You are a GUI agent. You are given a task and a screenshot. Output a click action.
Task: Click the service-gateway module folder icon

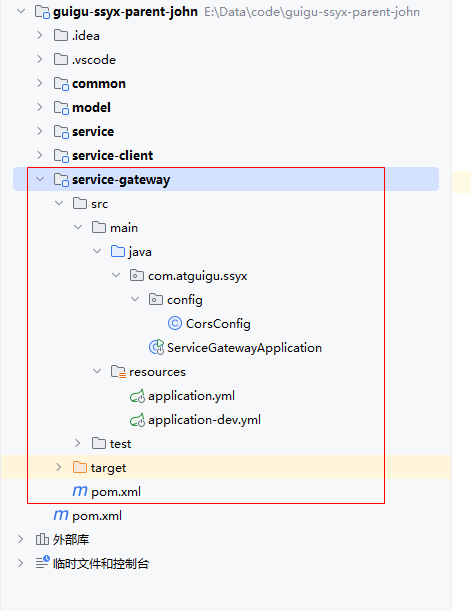[x=61, y=180]
